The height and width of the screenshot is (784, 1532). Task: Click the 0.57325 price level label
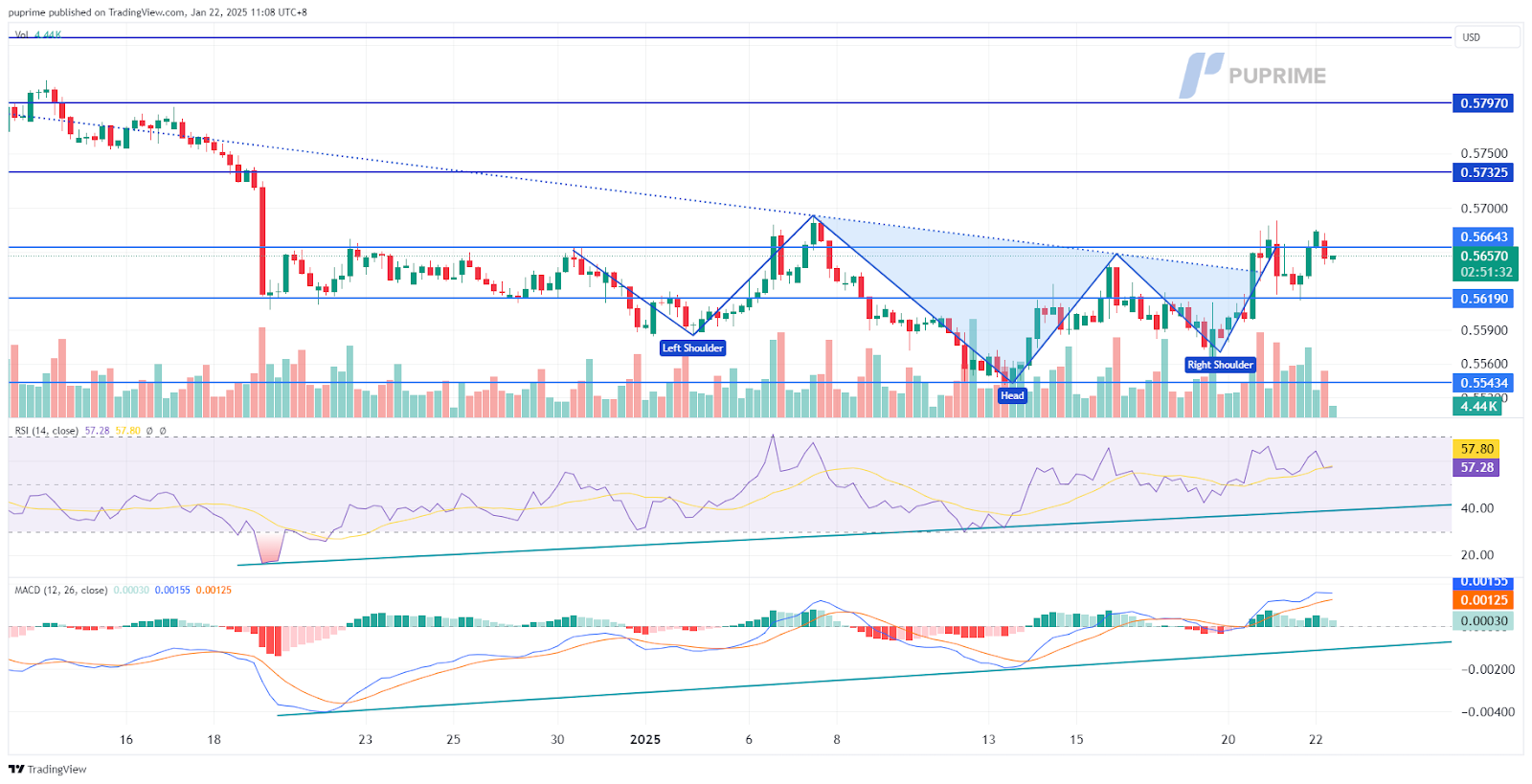coord(1482,172)
